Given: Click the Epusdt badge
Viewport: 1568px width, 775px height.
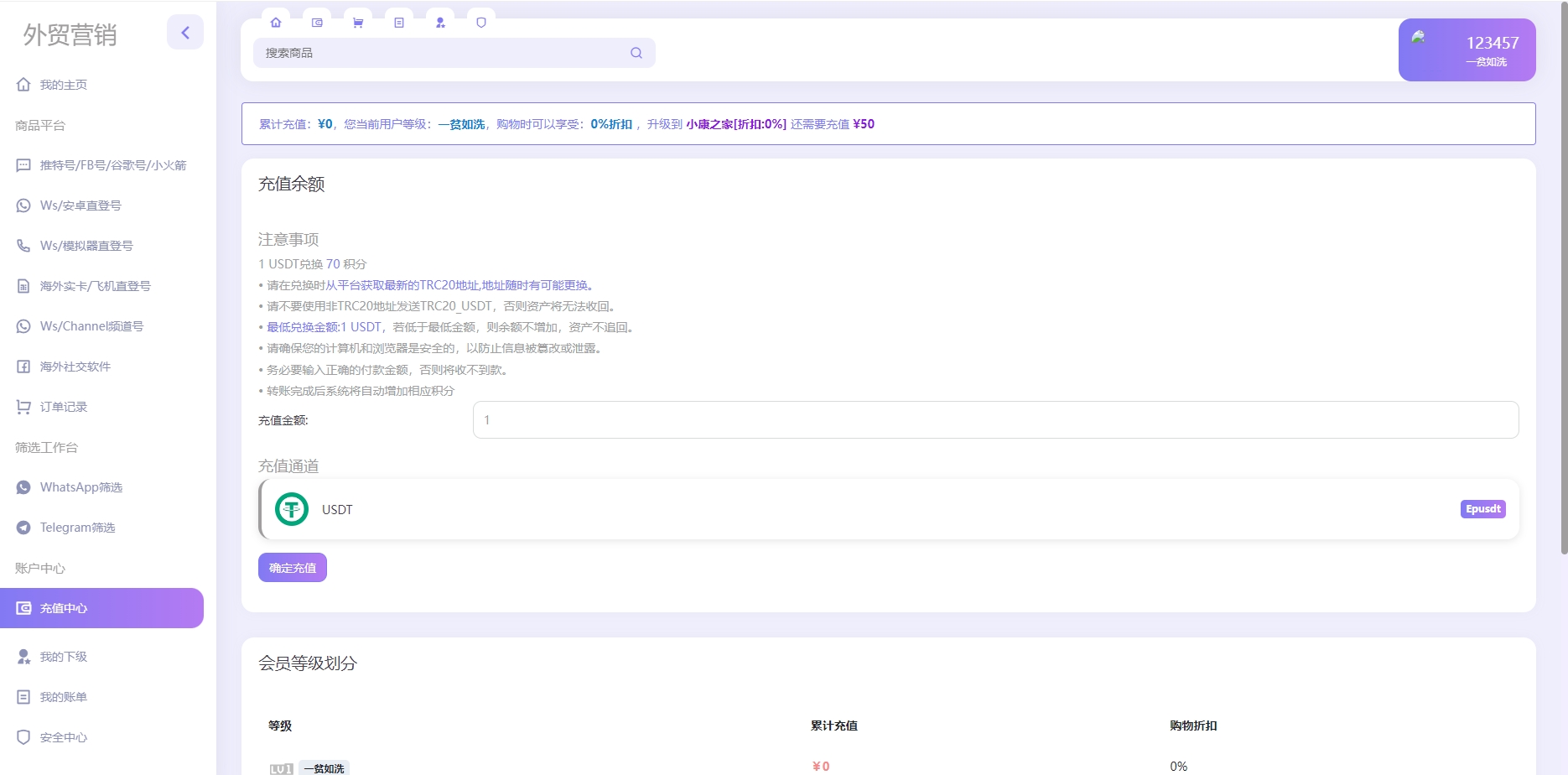Looking at the screenshot, I should click(x=1482, y=509).
